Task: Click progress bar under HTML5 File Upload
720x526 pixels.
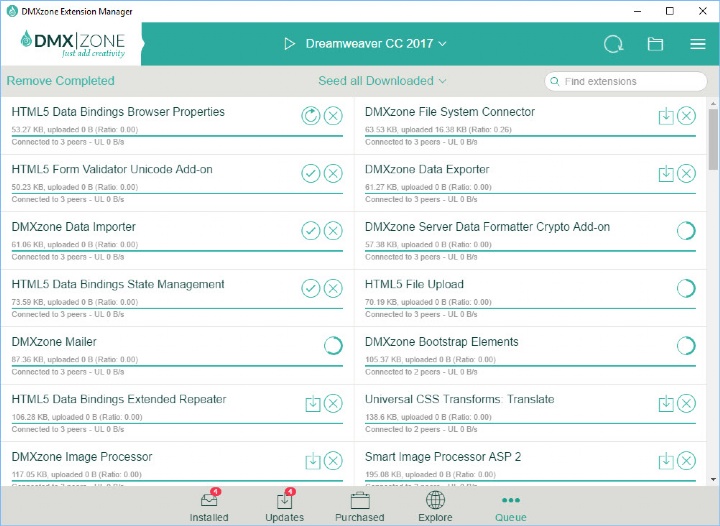Action: click(x=530, y=308)
